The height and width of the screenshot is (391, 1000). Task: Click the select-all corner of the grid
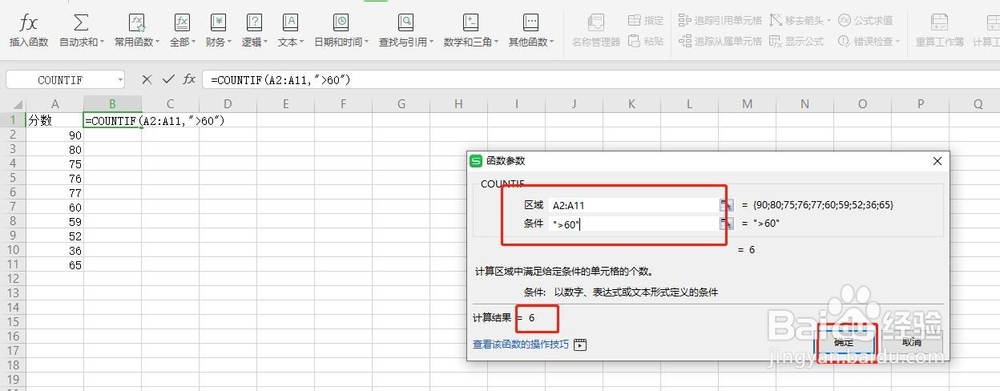[13, 104]
